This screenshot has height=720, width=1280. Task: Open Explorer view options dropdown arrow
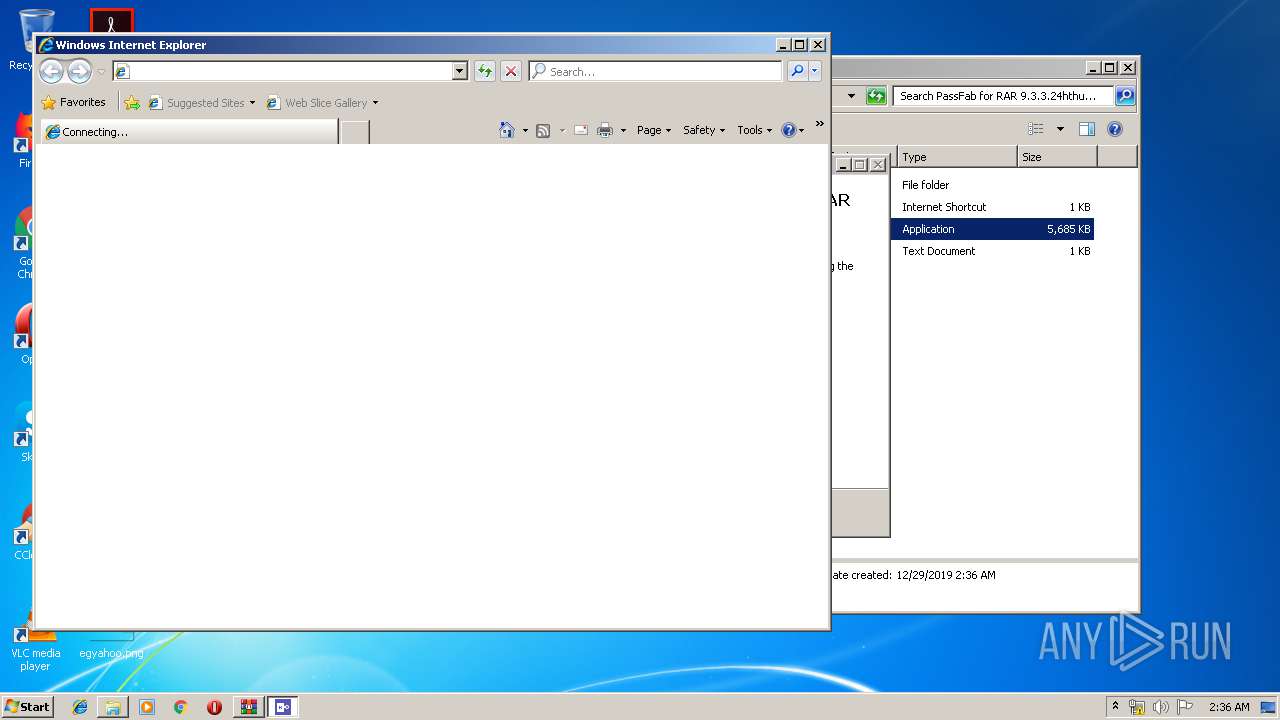pos(1060,129)
